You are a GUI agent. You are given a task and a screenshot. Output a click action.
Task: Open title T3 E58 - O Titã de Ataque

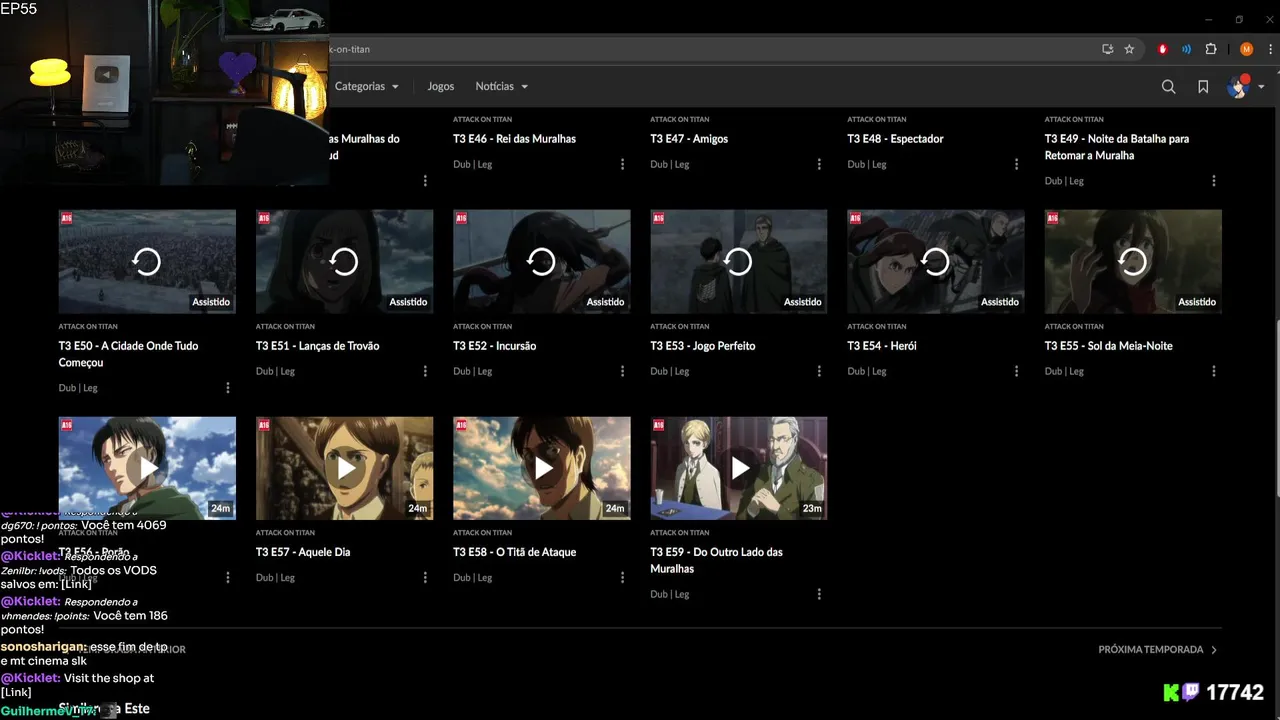[514, 552]
